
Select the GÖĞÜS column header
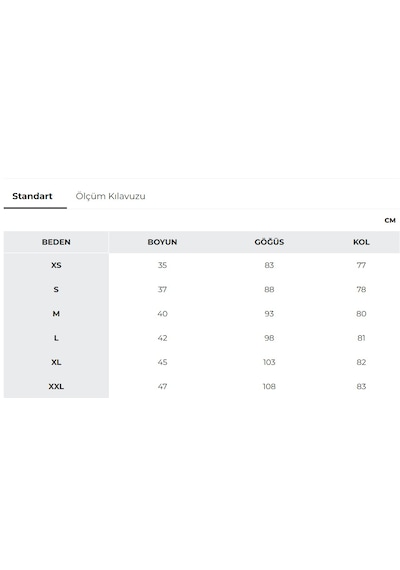pyautogui.click(x=269, y=242)
